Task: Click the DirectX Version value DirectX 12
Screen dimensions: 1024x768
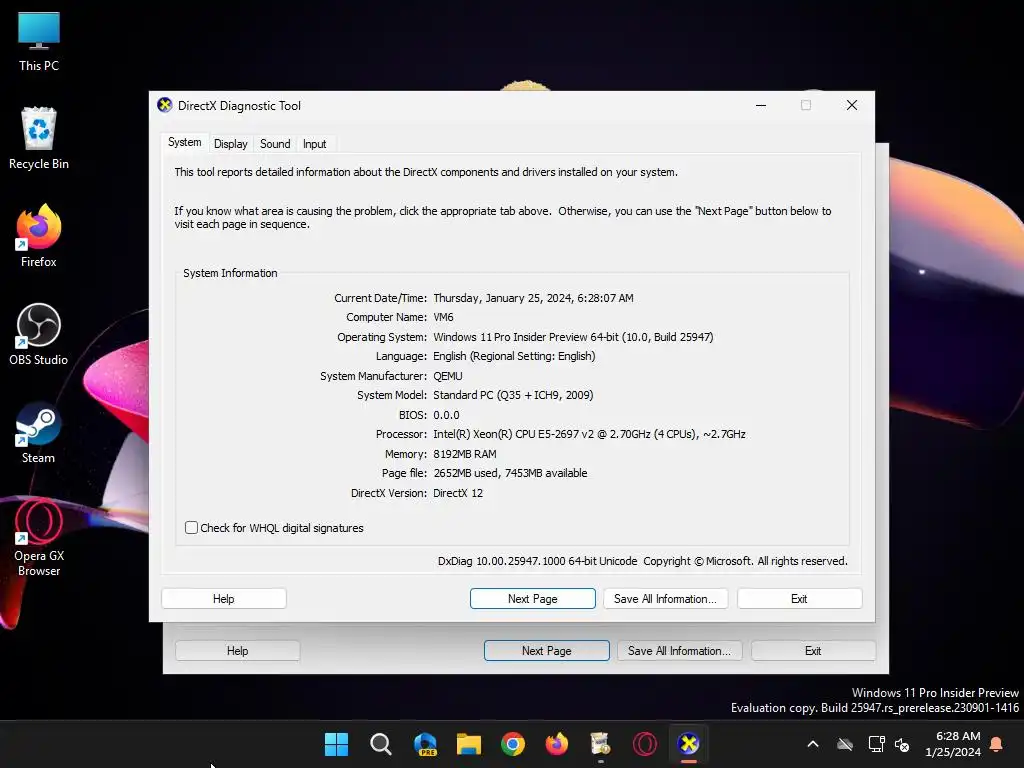Action: tap(458, 493)
